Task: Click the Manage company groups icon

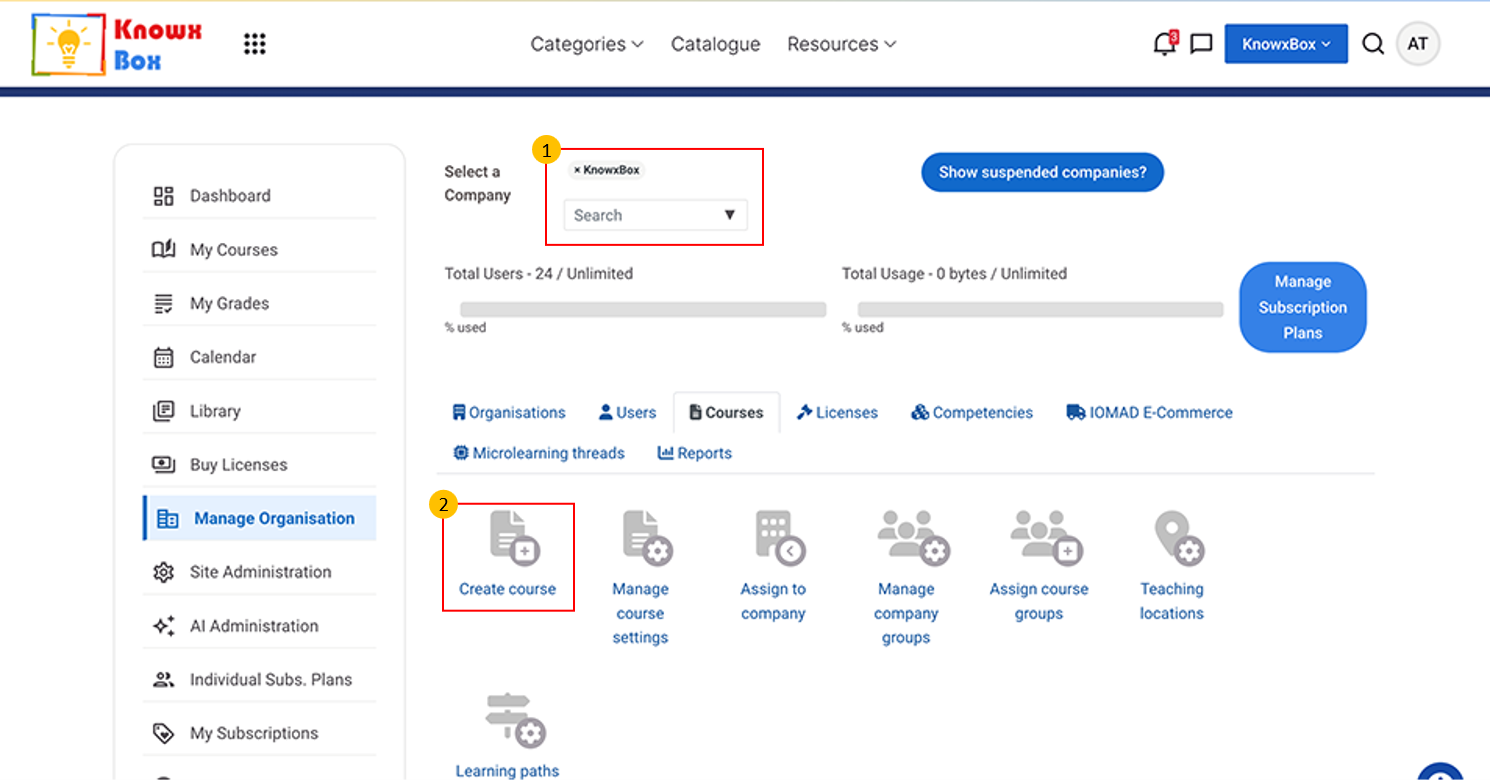Action: click(x=913, y=537)
